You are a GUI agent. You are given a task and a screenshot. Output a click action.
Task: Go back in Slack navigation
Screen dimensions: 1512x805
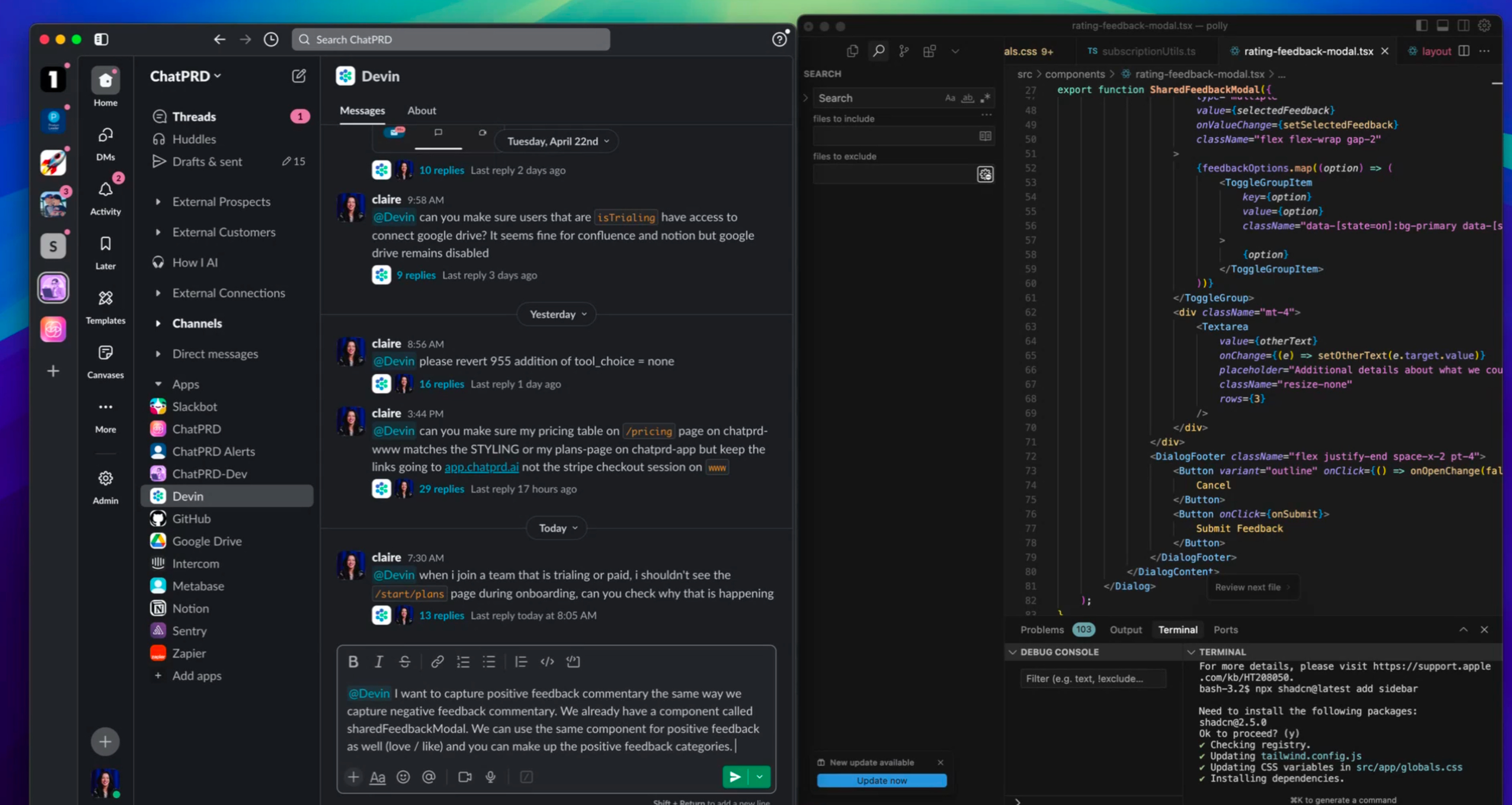pyautogui.click(x=219, y=39)
